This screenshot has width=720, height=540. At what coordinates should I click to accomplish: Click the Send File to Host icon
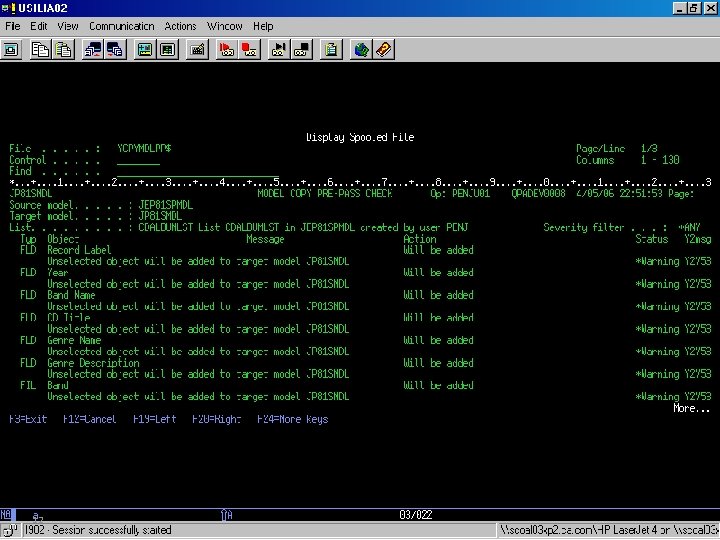click(93, 50)
